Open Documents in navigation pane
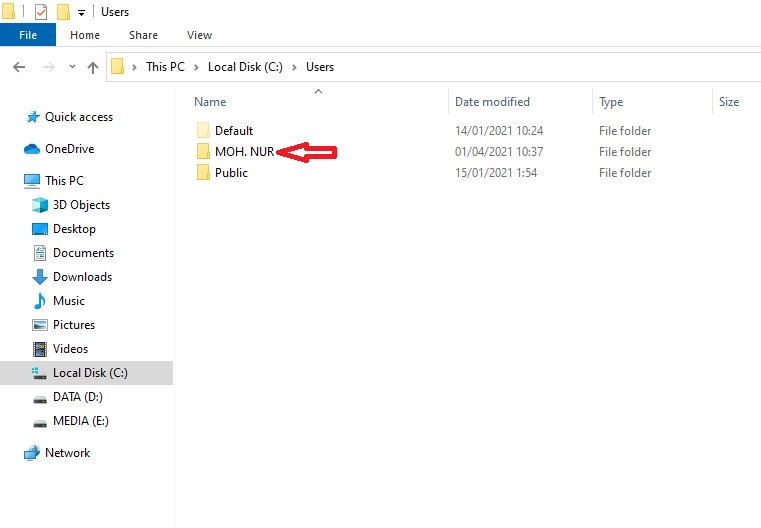 click(83, 253)
